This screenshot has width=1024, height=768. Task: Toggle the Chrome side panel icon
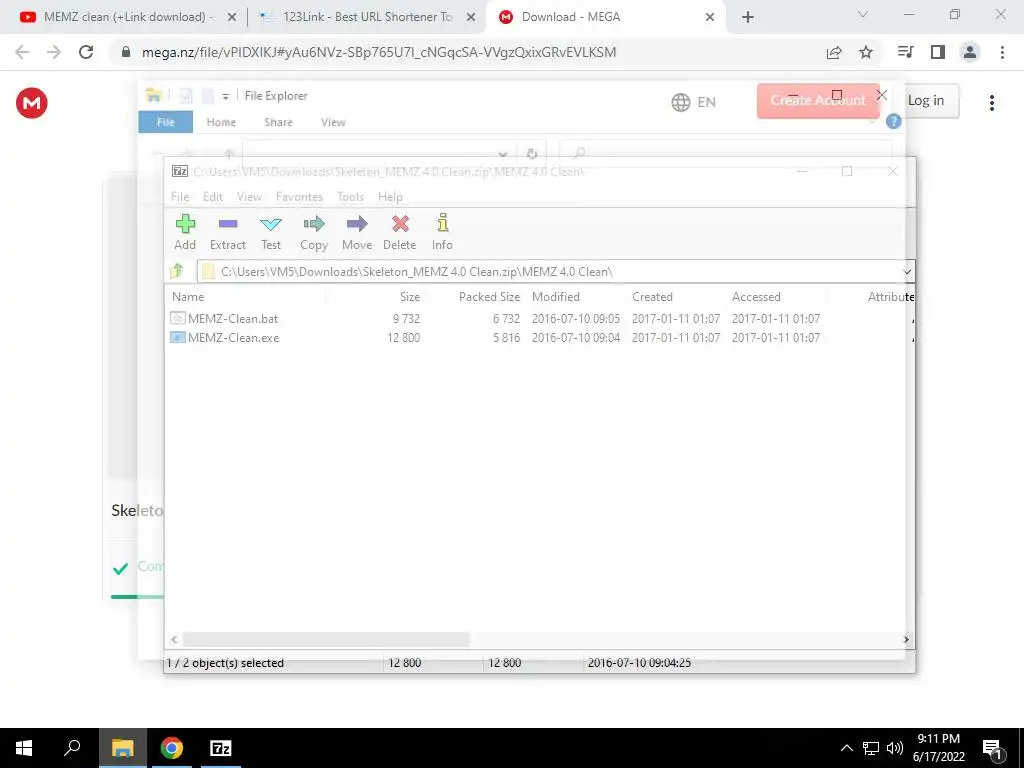938,52
